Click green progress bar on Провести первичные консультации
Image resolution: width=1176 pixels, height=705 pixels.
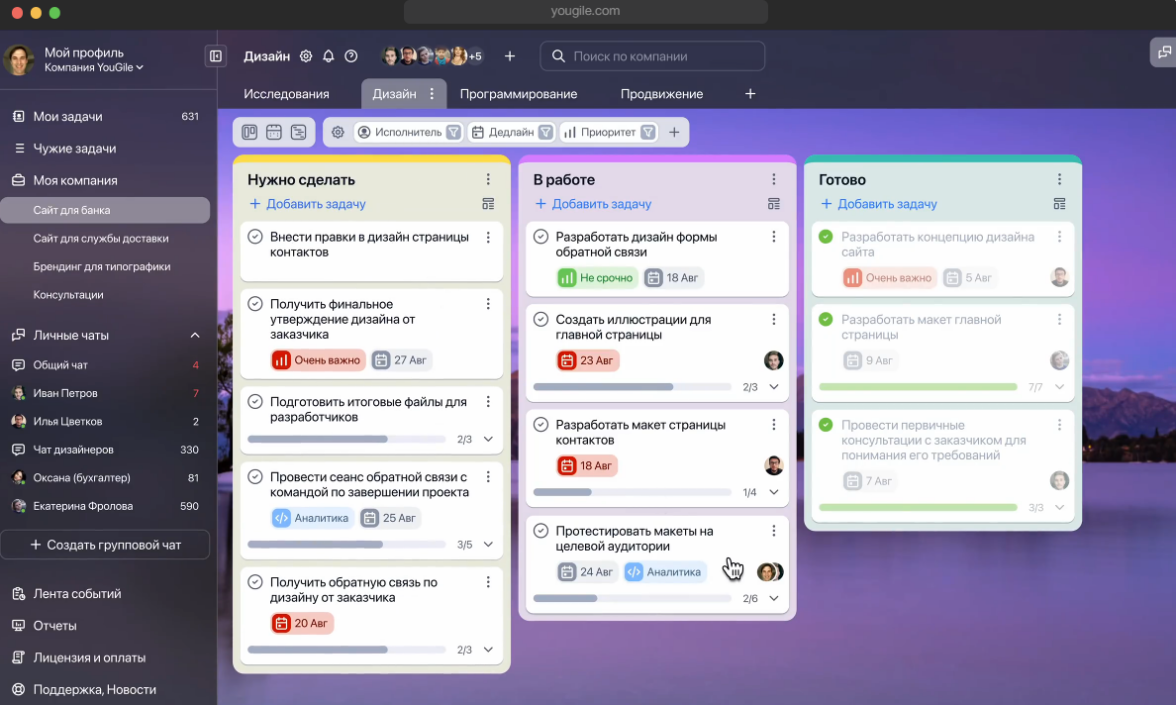pos(918,507)
